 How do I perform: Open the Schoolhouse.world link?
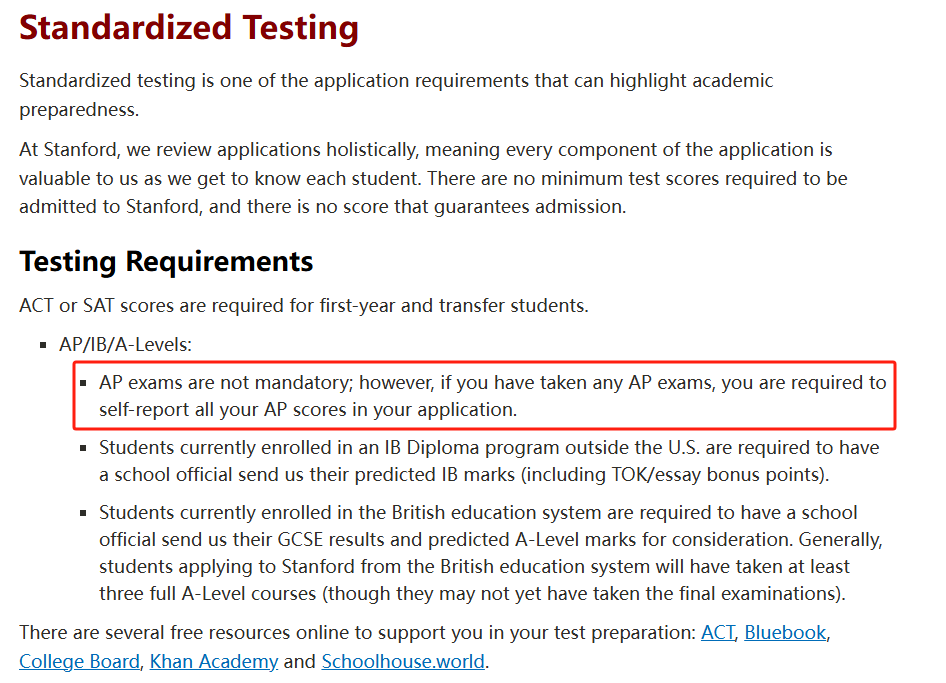[x=403, y=661]
